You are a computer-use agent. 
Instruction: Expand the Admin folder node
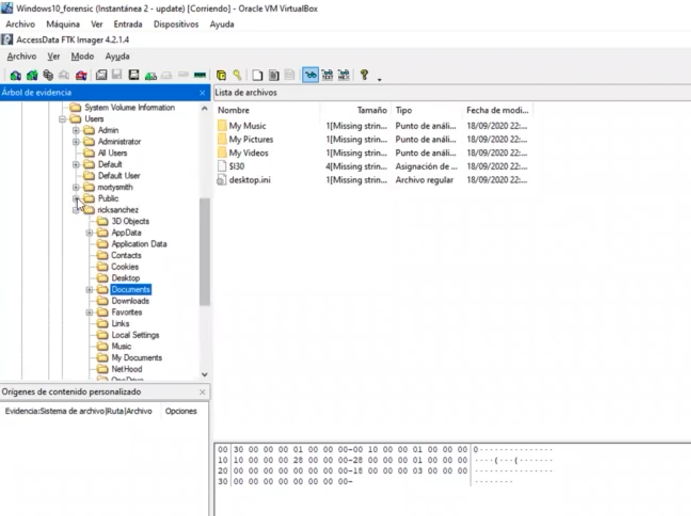tap(76, 130)
